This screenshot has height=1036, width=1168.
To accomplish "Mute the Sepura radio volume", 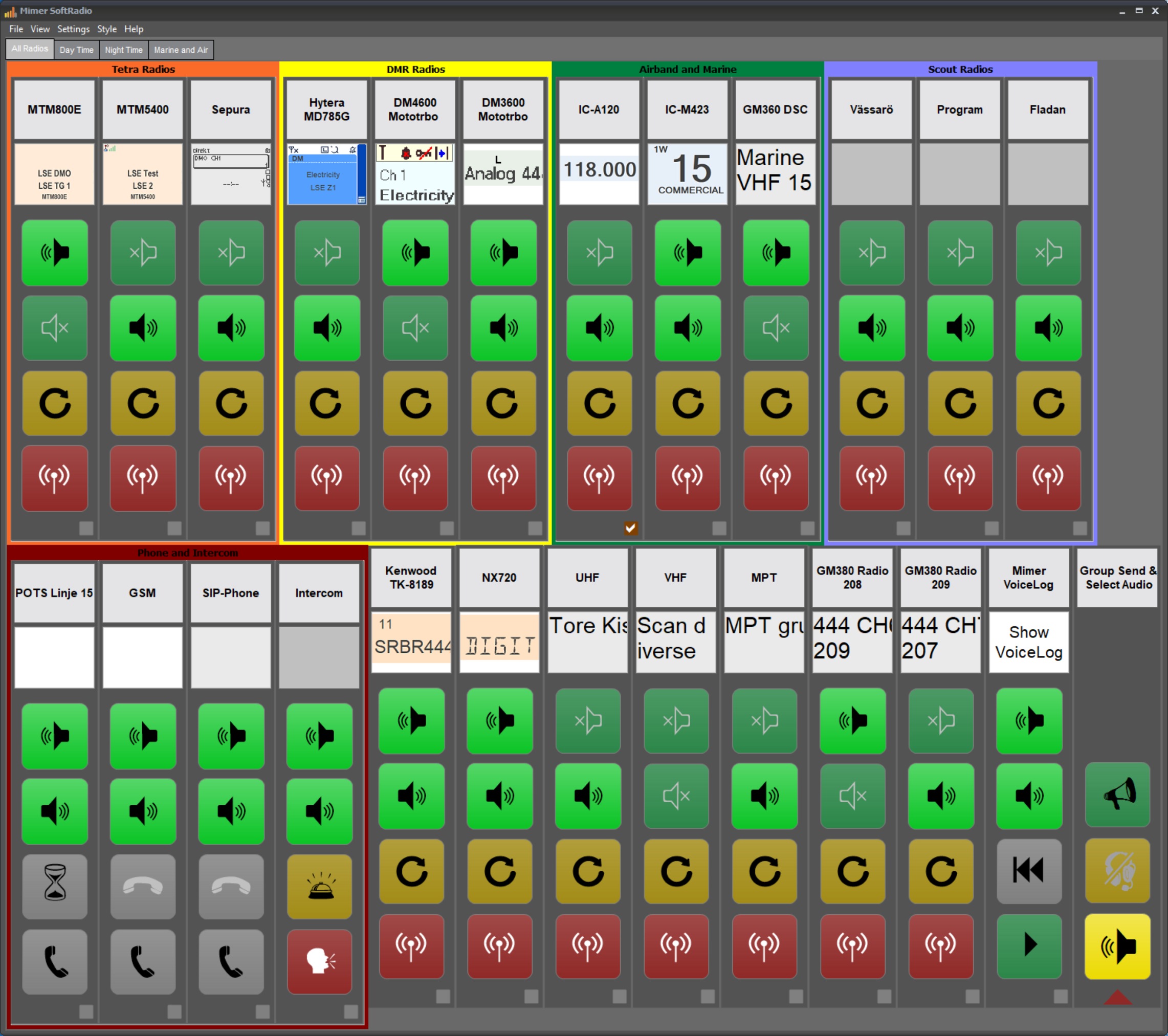I will click(231, 328).
